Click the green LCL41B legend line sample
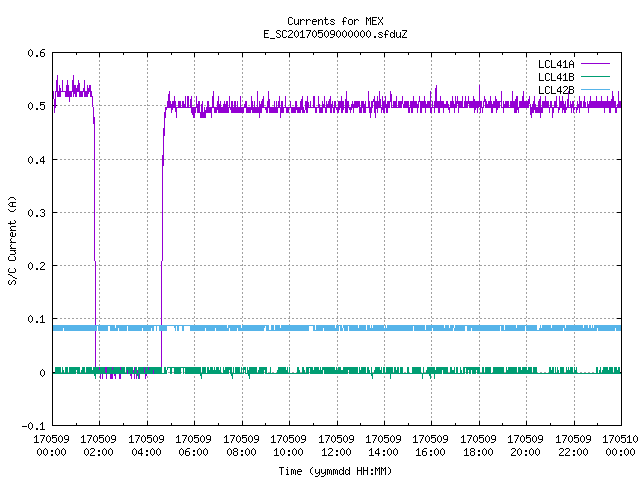Viewport: 640px width, 480px height. click(x=595, y=77)
